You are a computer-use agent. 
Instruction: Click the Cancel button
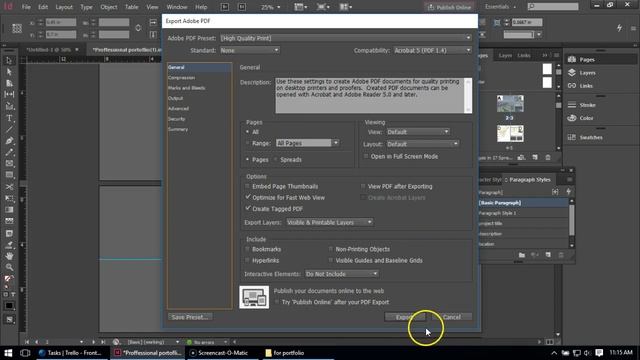click(x=452, y=317)
